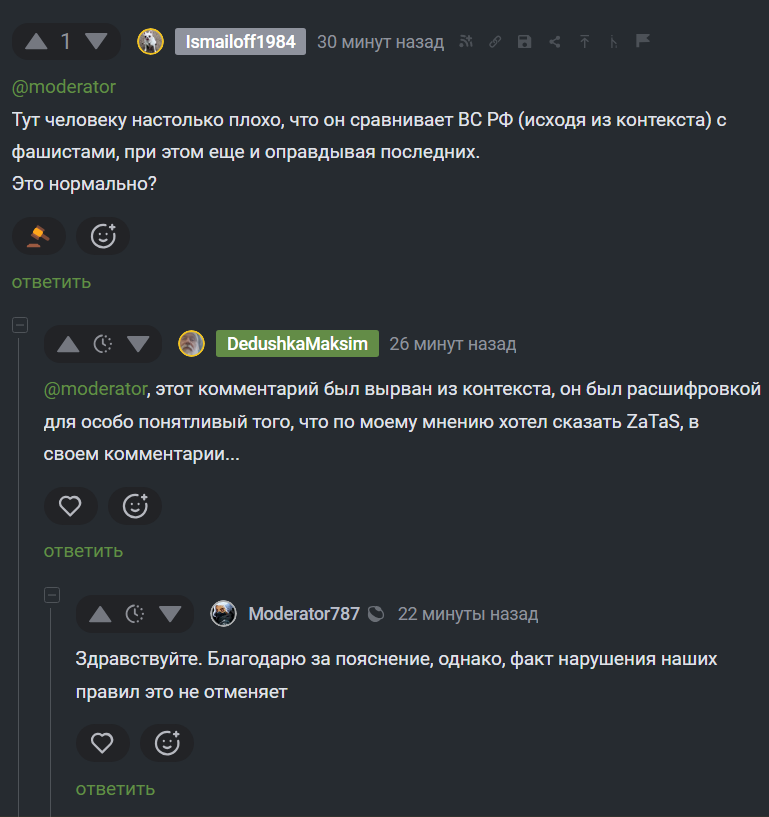Open Ismailoff1984 user profile
Viewport: 769px width, 817px height.
(x=240, y=41)
